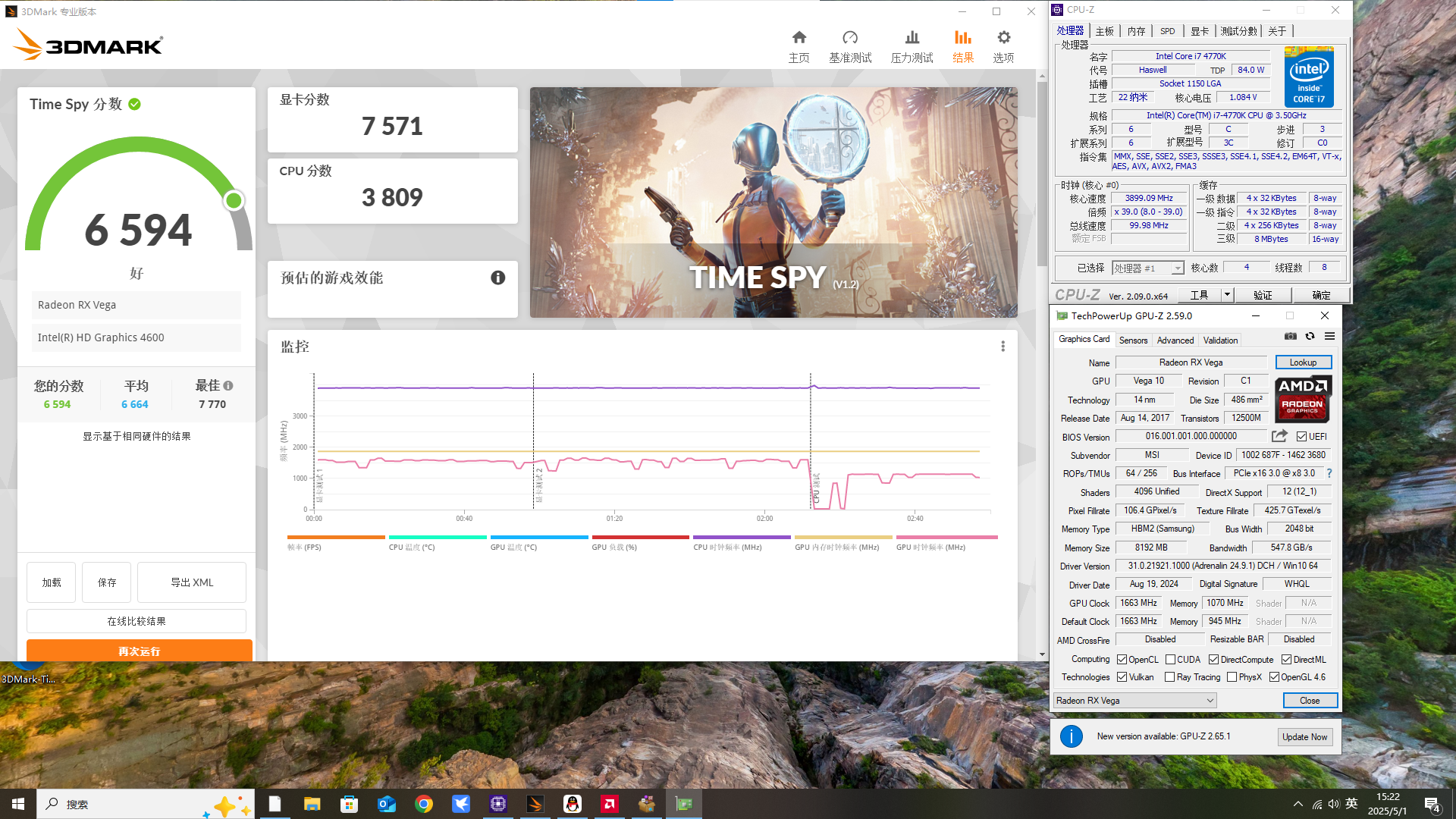Open Microsoft Store taskbar icon
The height and width of the screenshot is (819, 1456).
(349, 804)
